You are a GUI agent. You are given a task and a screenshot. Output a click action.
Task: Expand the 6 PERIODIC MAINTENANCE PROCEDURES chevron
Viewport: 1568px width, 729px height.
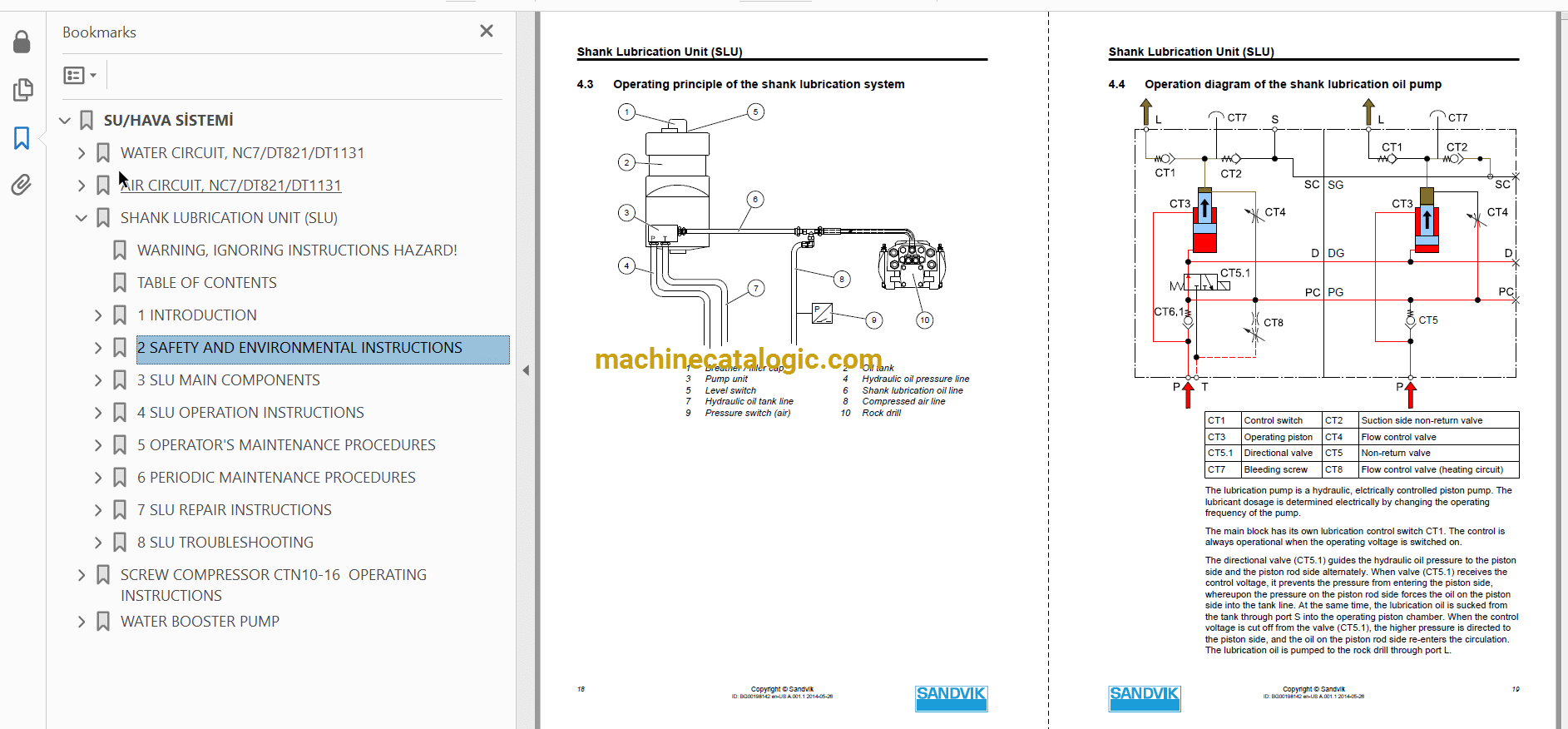(98, 478)
